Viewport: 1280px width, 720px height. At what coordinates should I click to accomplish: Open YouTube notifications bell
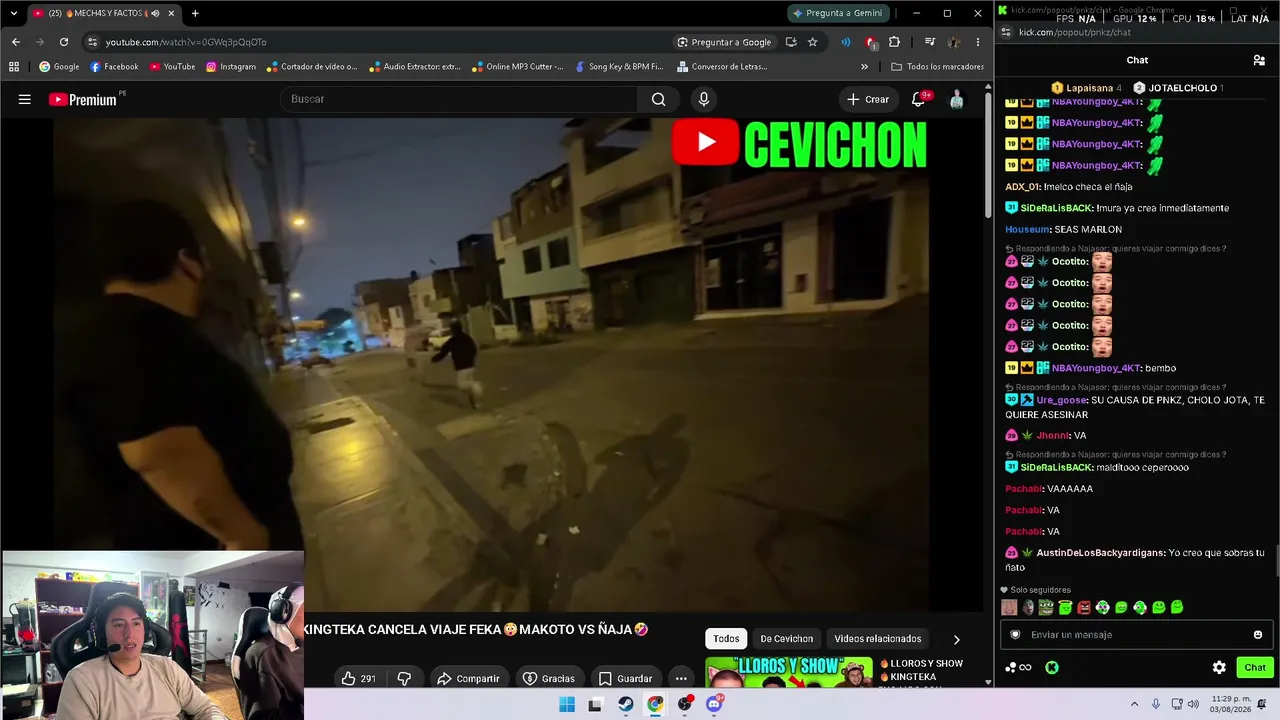click(x=918, y=99)
